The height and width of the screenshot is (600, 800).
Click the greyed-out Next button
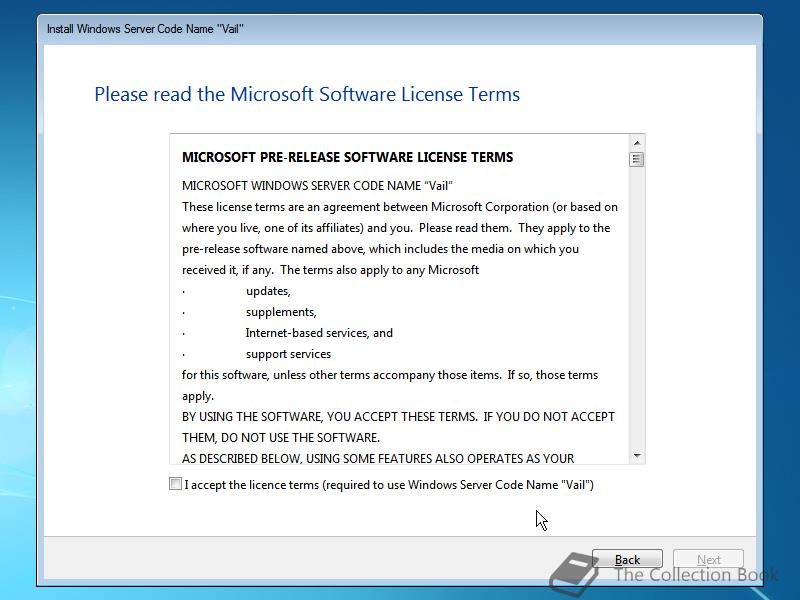(x=708, y=560)
